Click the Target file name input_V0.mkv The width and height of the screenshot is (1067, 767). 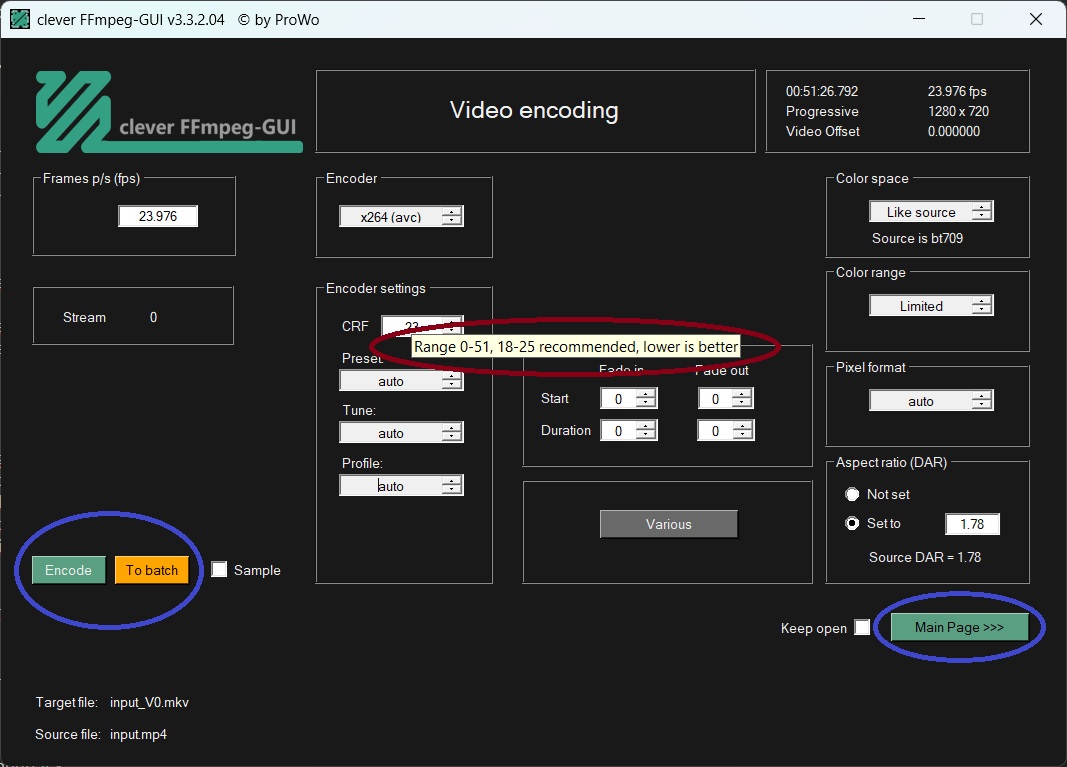(149, 702)
